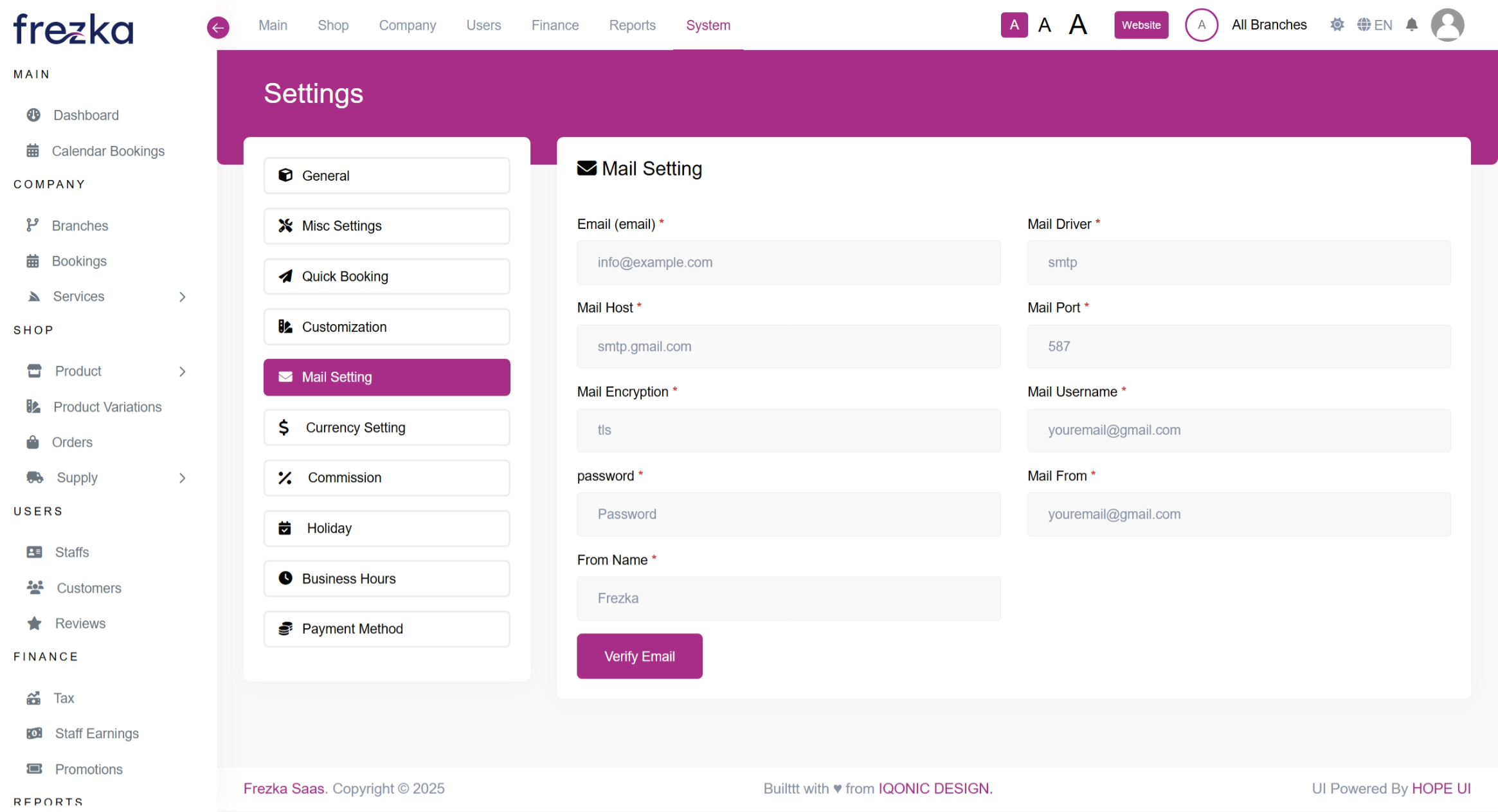The width and height of the screenshot is (1498, 812).
Task: Click the Calendar Bookings icon
Action: (x=33, y=151)
